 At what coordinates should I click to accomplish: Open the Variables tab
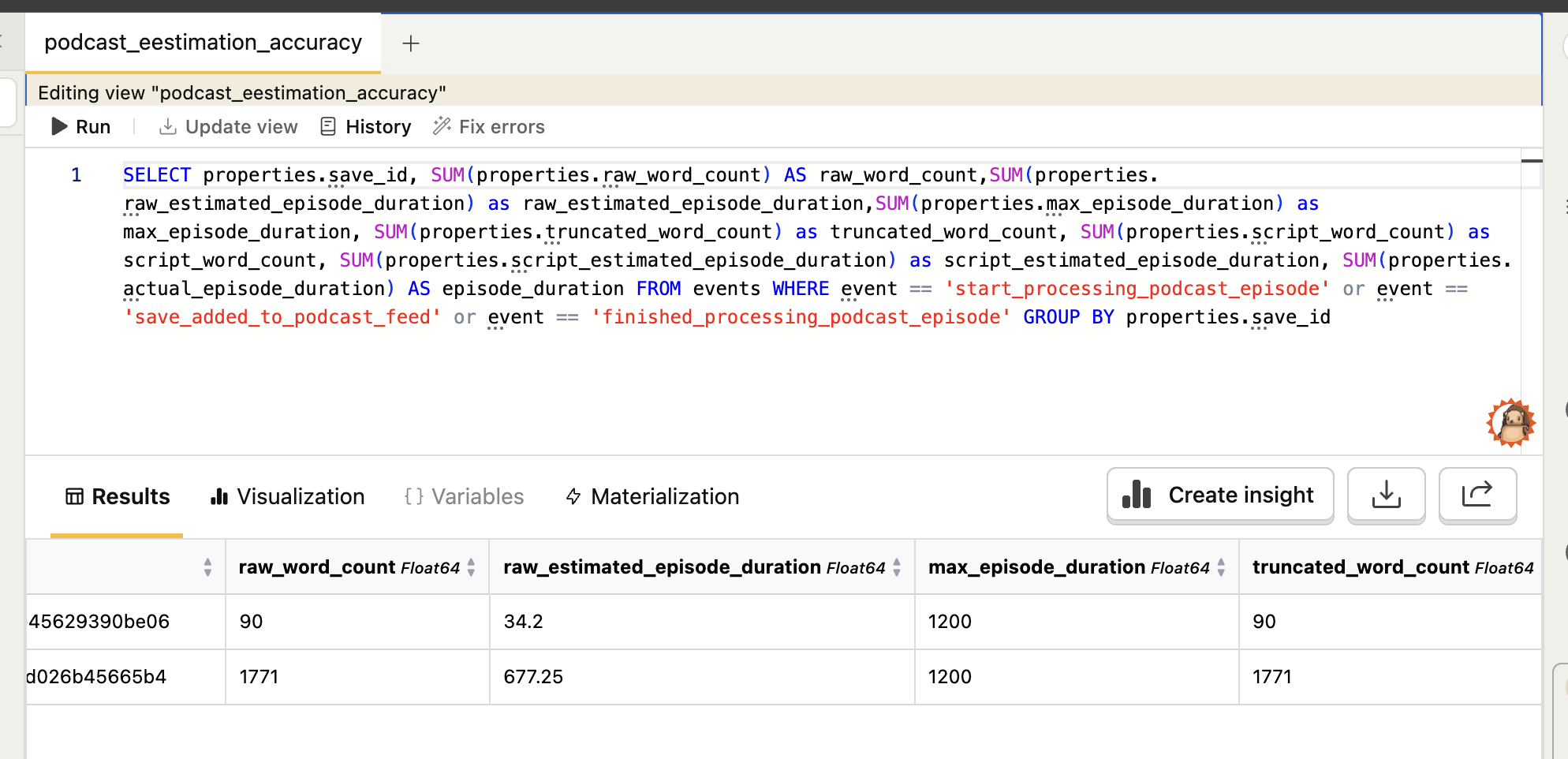click(464, 496)
